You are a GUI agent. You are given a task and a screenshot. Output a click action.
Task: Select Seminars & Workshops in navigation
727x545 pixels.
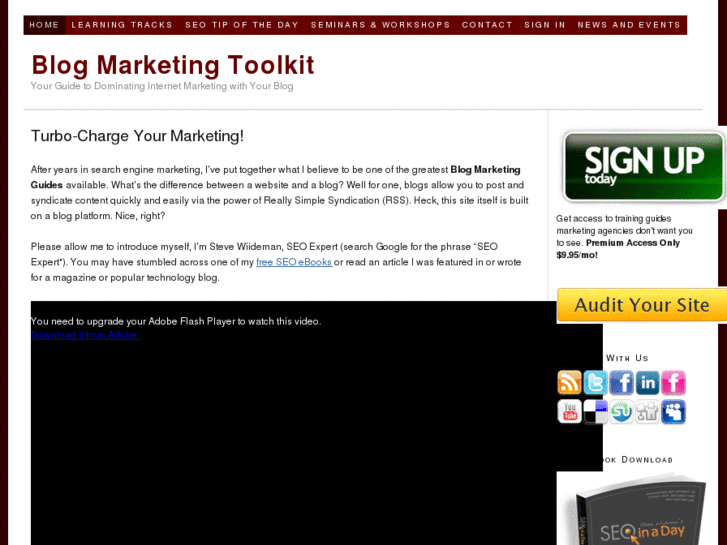coord(380,25)
